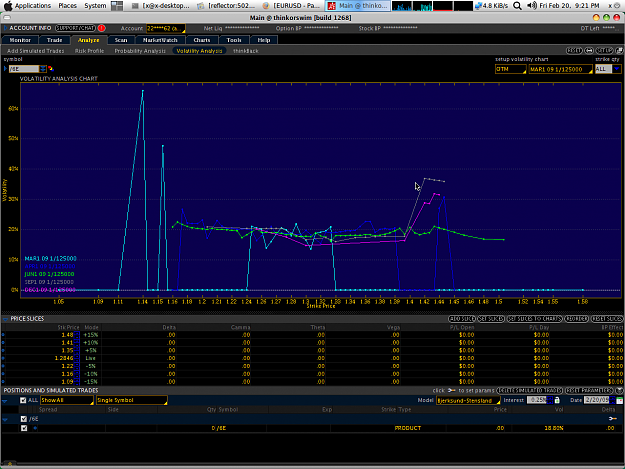
Task: Click the CPU monitor graph applet
Action: click(x=402, y=6)
